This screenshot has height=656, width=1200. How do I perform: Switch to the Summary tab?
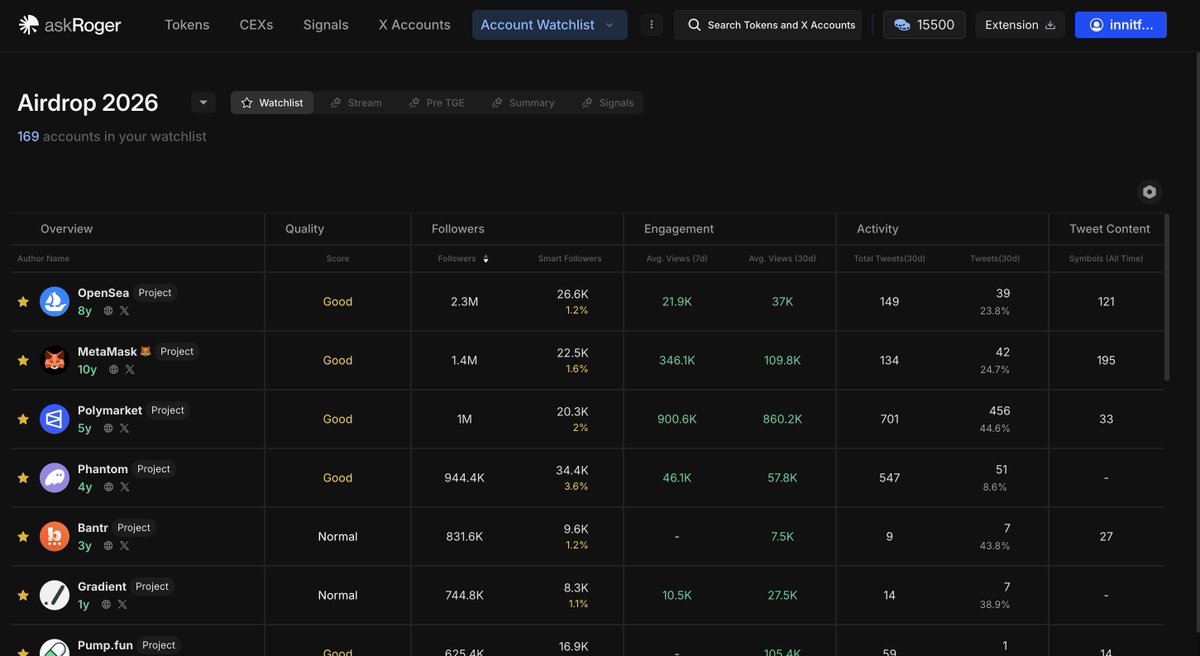[522, 102]
